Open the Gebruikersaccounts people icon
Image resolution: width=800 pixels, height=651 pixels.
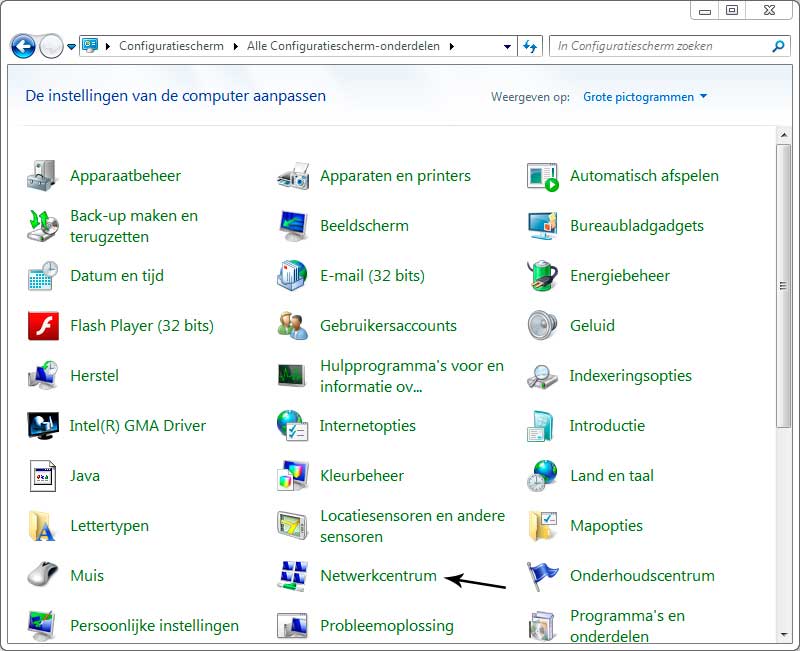pos(293,326)
